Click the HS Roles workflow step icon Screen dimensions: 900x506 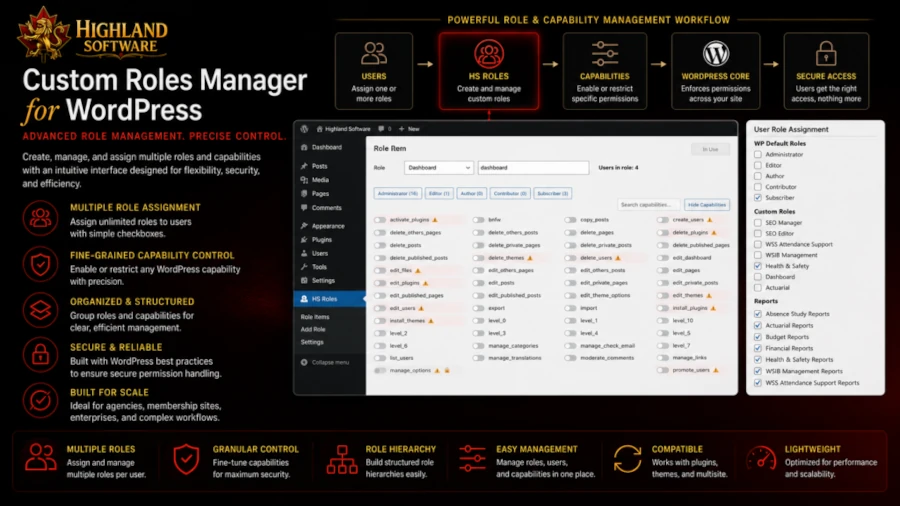(488, 54)
